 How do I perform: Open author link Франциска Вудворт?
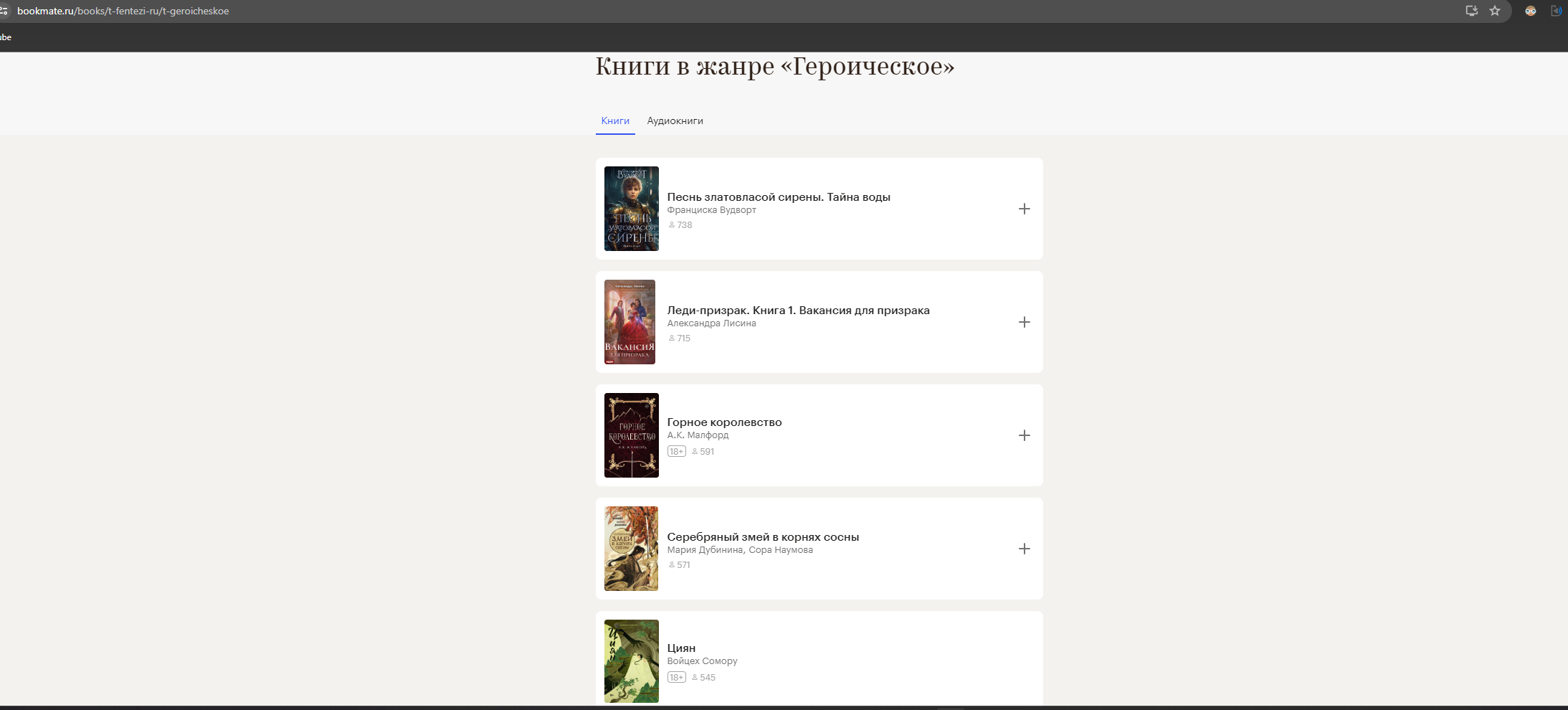(711, 210)
